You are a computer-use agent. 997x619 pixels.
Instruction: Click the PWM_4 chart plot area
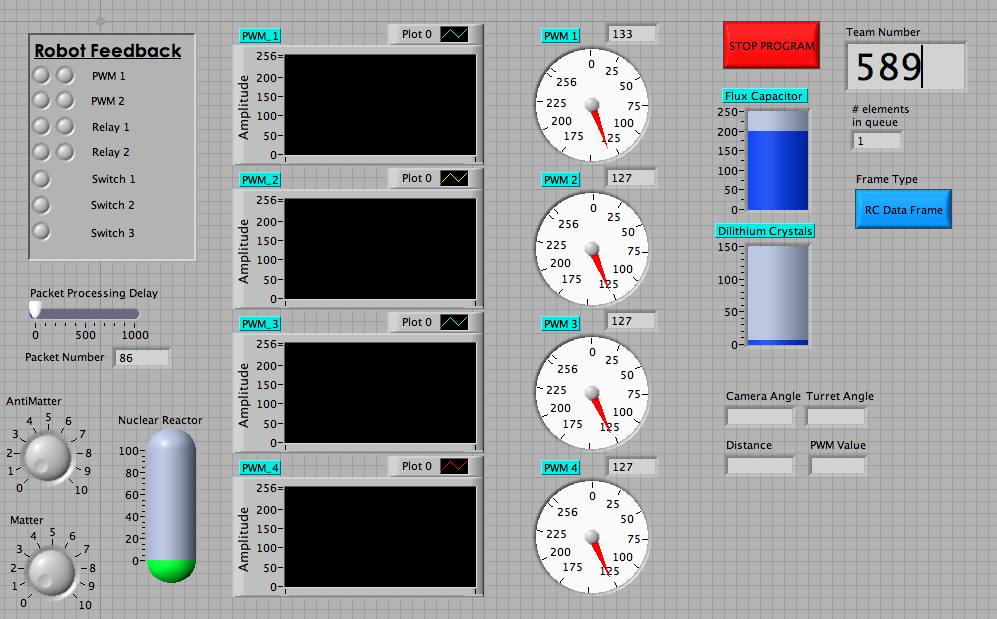380,537
